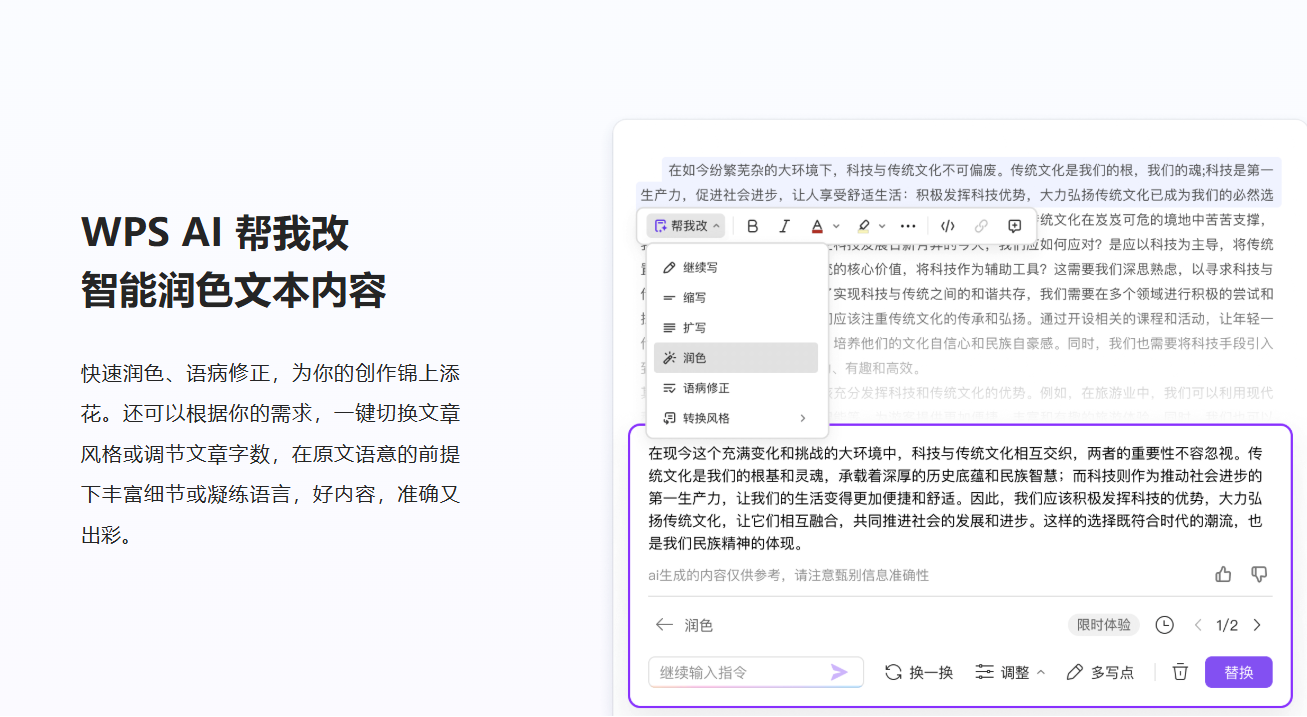Viewport: 1307px width, 717px height.
Task: Toggle italic formatting in the floating toolbar
Action: (x=785, y=226)
